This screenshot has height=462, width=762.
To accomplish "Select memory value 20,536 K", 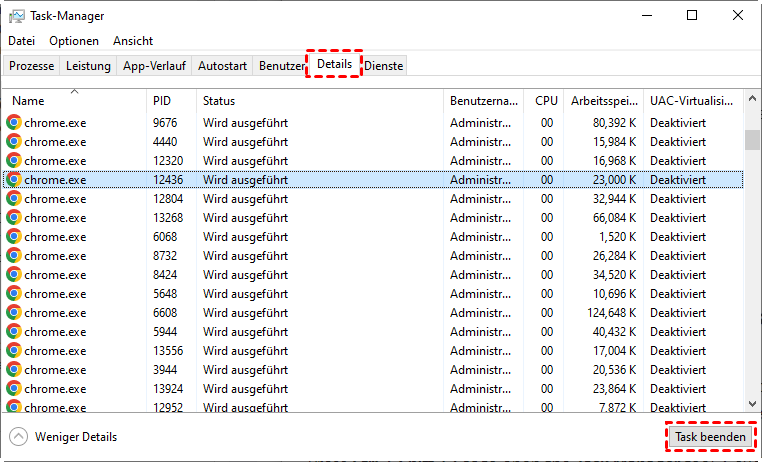I will (614, 369).
